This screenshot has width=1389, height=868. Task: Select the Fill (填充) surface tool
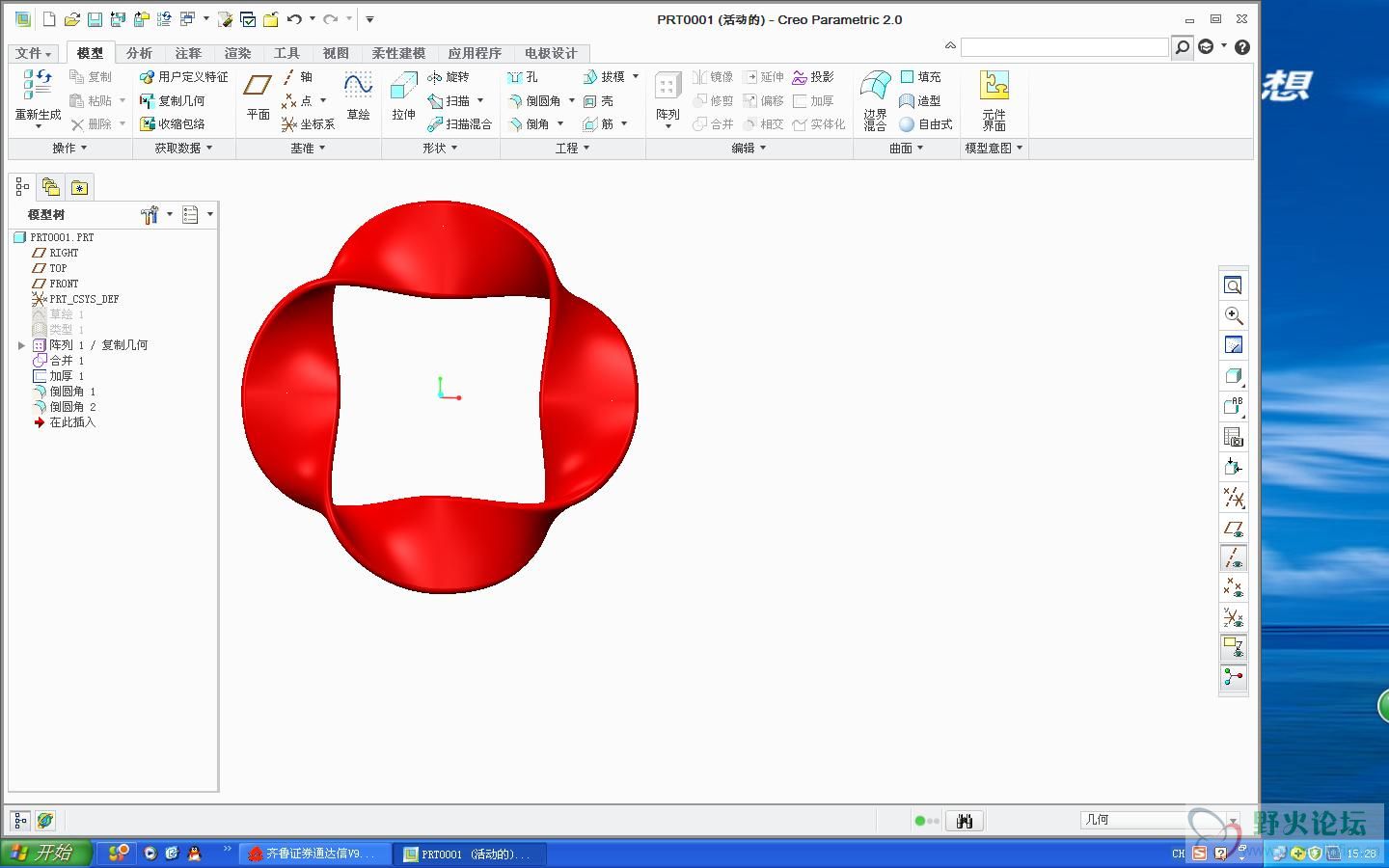[920, 77]
